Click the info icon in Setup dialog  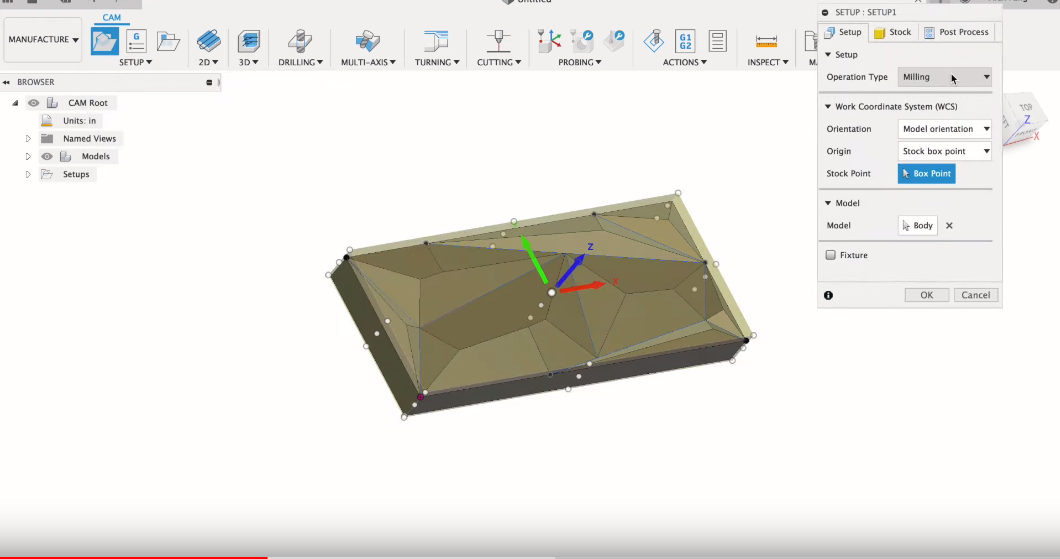[828, 295]
